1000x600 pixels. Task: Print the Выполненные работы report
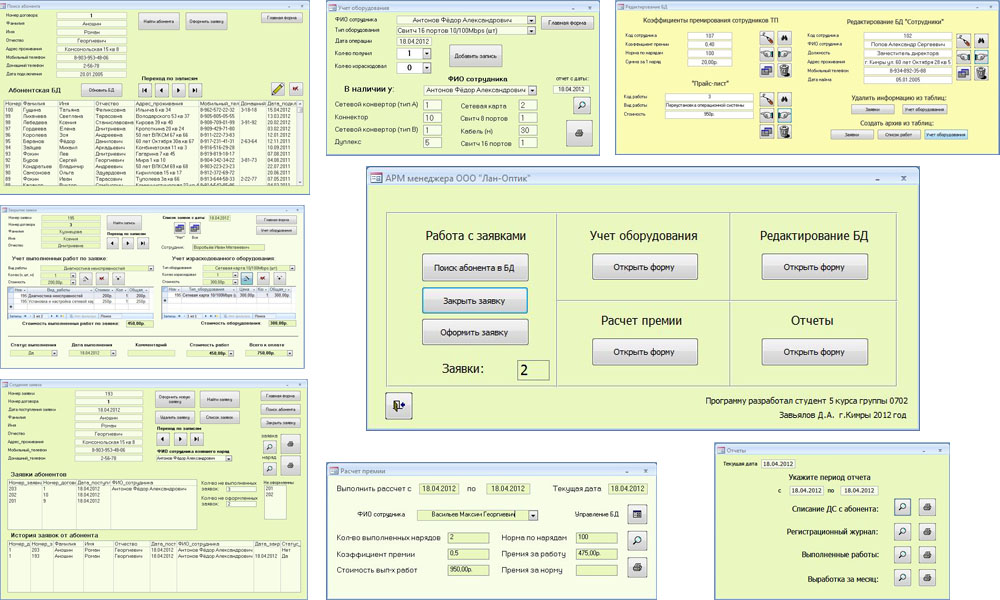[927, 555]
